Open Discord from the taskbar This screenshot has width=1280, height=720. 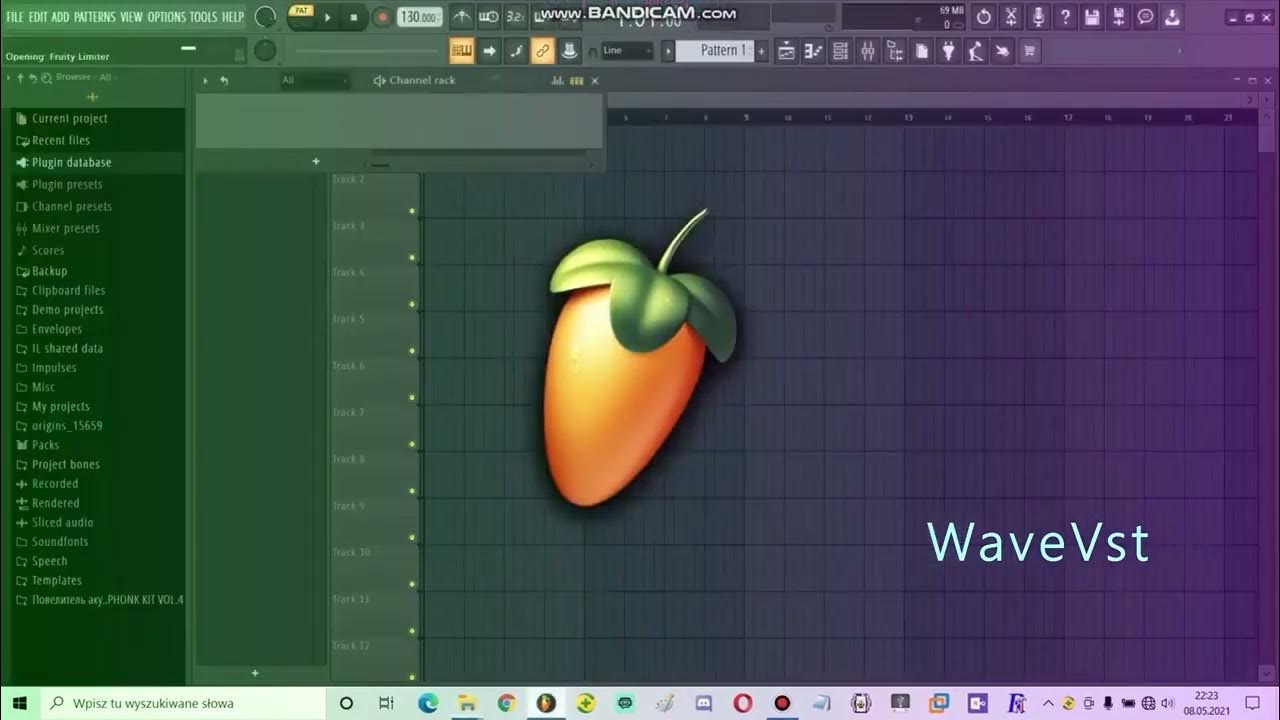click(x=703, y=703)
